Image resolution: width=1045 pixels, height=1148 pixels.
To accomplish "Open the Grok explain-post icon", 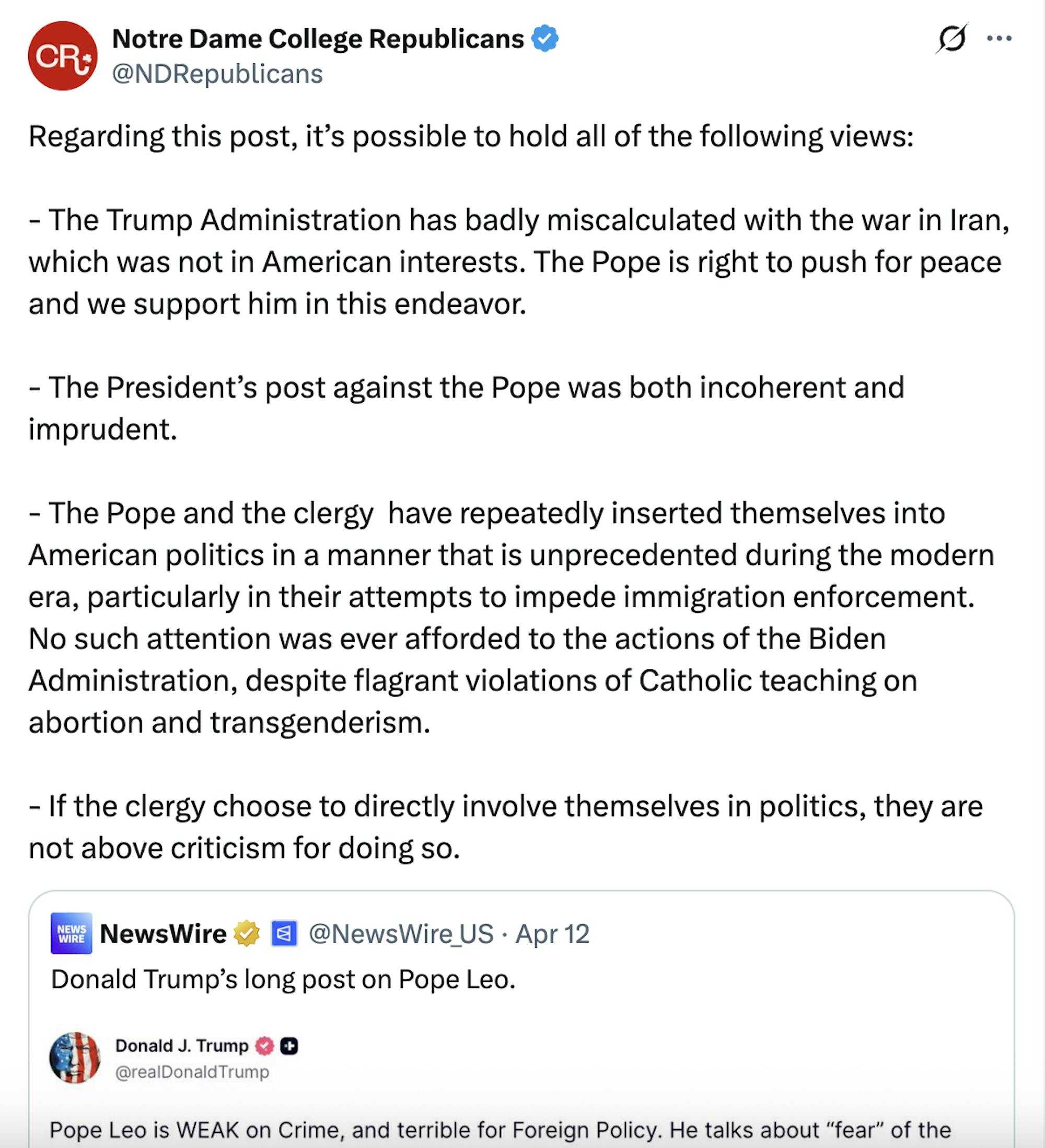I will pos(951,39).
